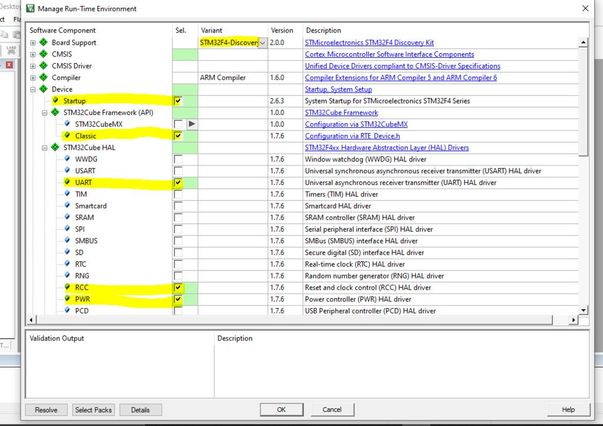Uncheck the UART driver checkbox
The height and width of the screenshot is (426, 603).
(x=178, y=182)
